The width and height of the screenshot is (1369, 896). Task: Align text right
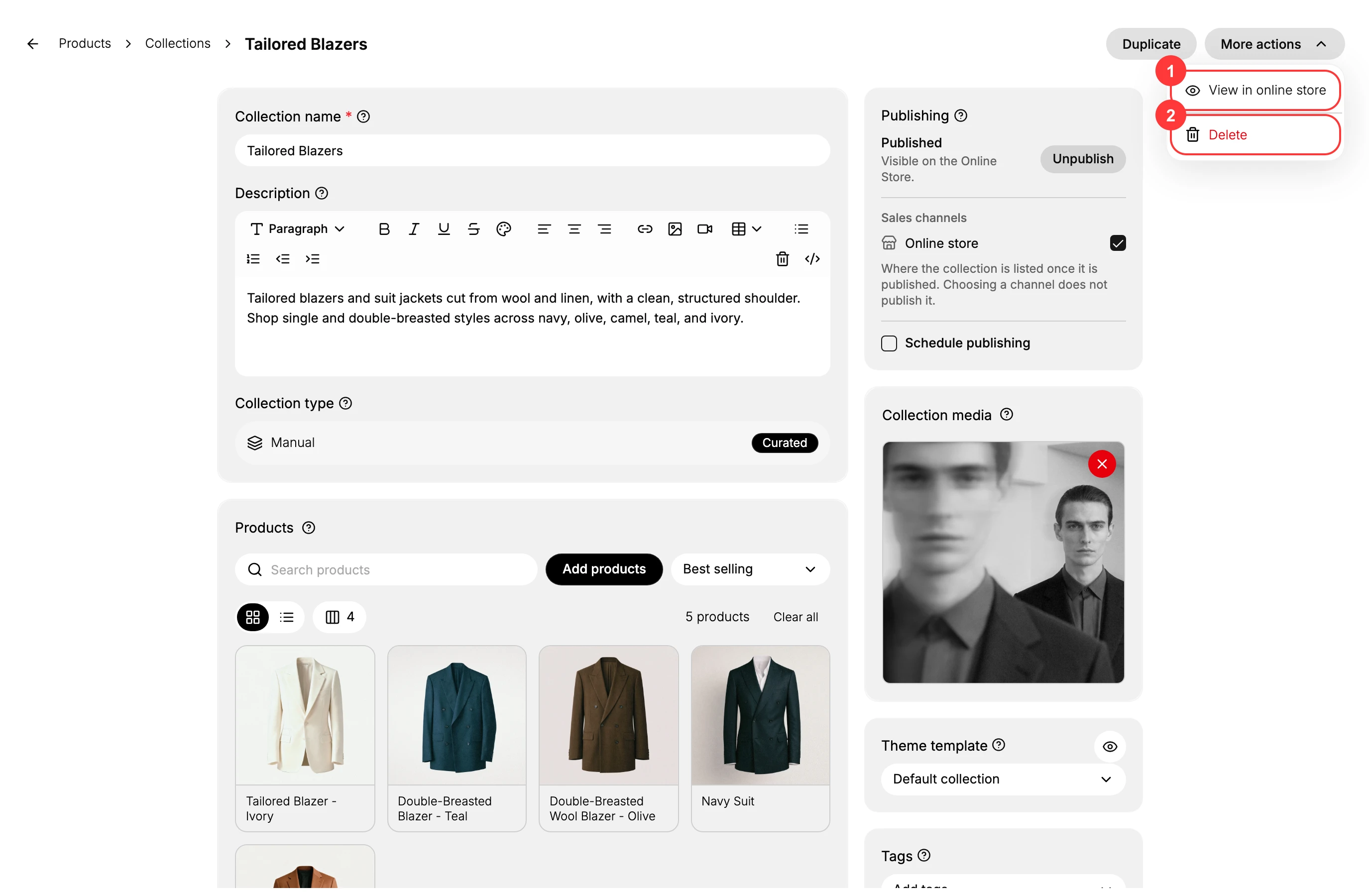604,229
